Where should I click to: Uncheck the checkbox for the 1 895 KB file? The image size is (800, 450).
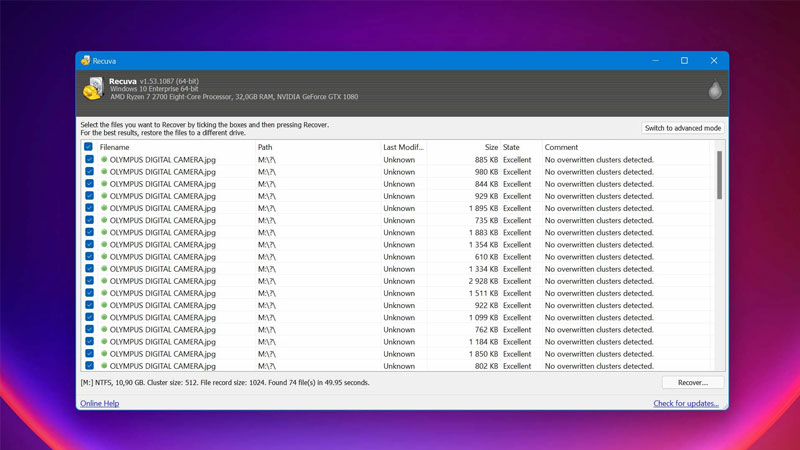[89, 208]
